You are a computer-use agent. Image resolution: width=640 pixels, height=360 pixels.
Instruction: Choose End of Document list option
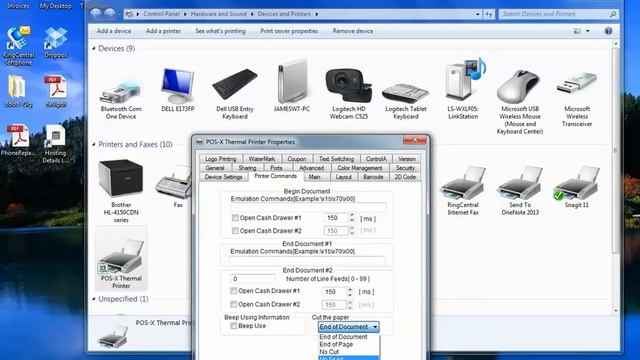343,337
